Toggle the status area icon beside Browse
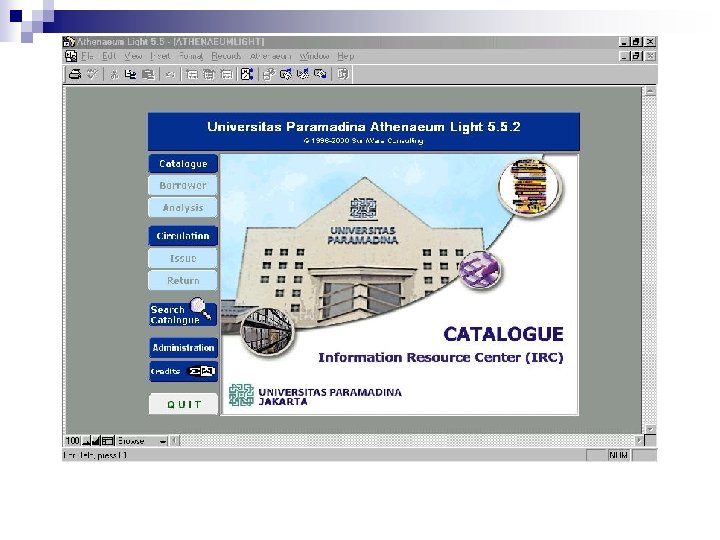Image resolution: width=720 pixels, height=540 pixels. [x=107, y=441]
